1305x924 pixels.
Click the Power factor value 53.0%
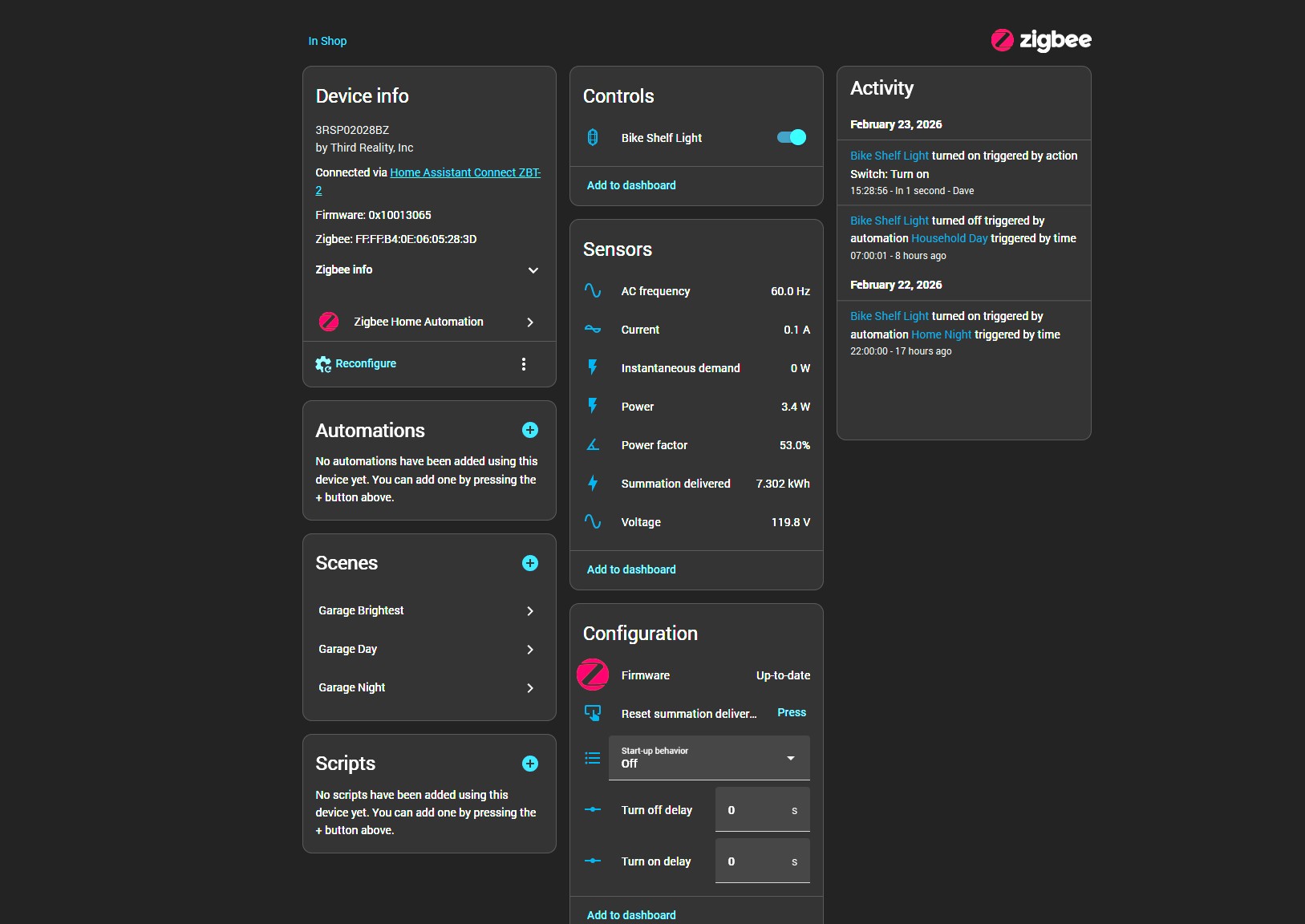[x=795, y=445]
